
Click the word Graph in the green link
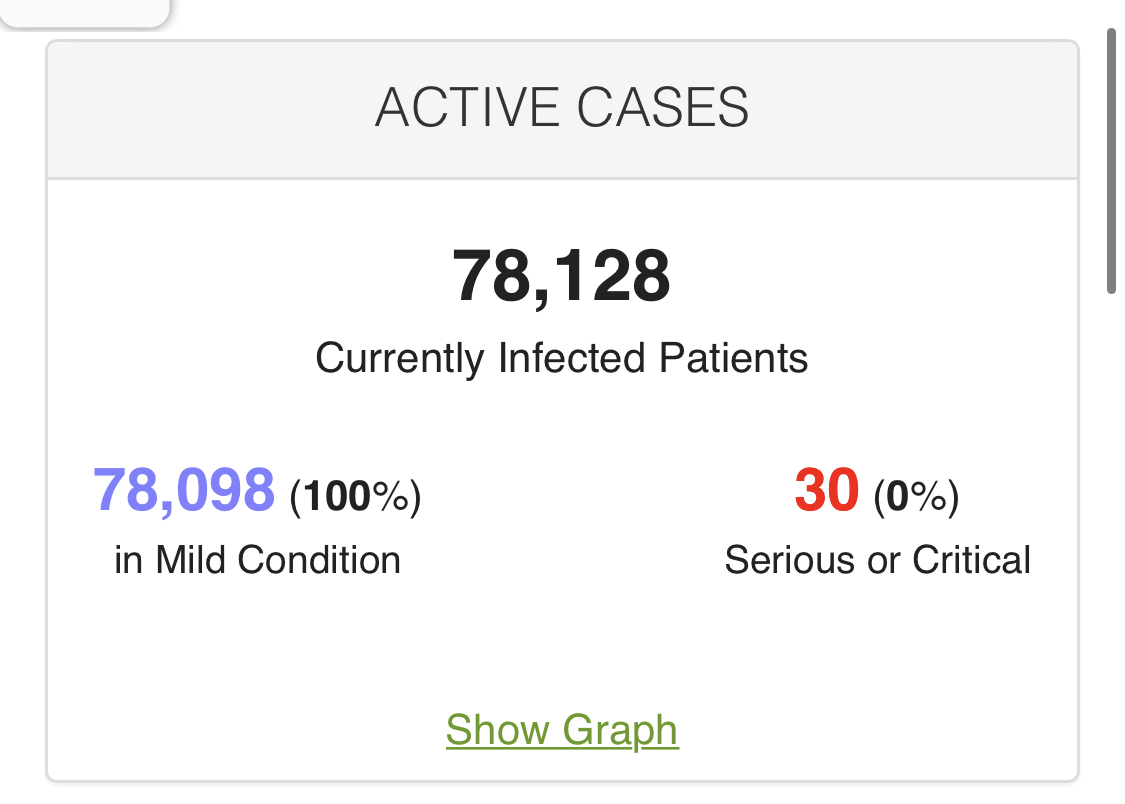point(620,730)
